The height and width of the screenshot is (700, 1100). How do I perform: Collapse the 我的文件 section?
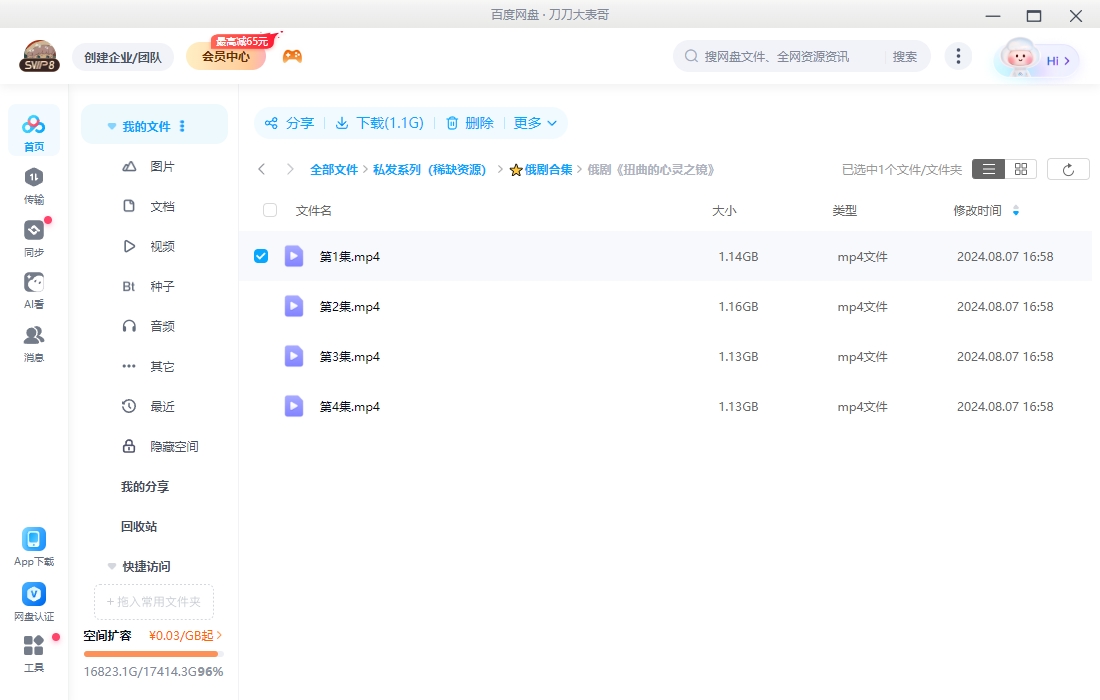coord(111,125)
